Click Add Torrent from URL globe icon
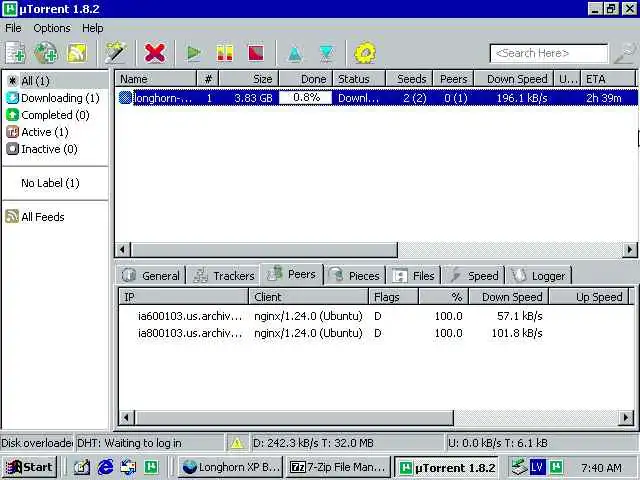This screenshot has height=480, width=640. [x=45, y=53]
